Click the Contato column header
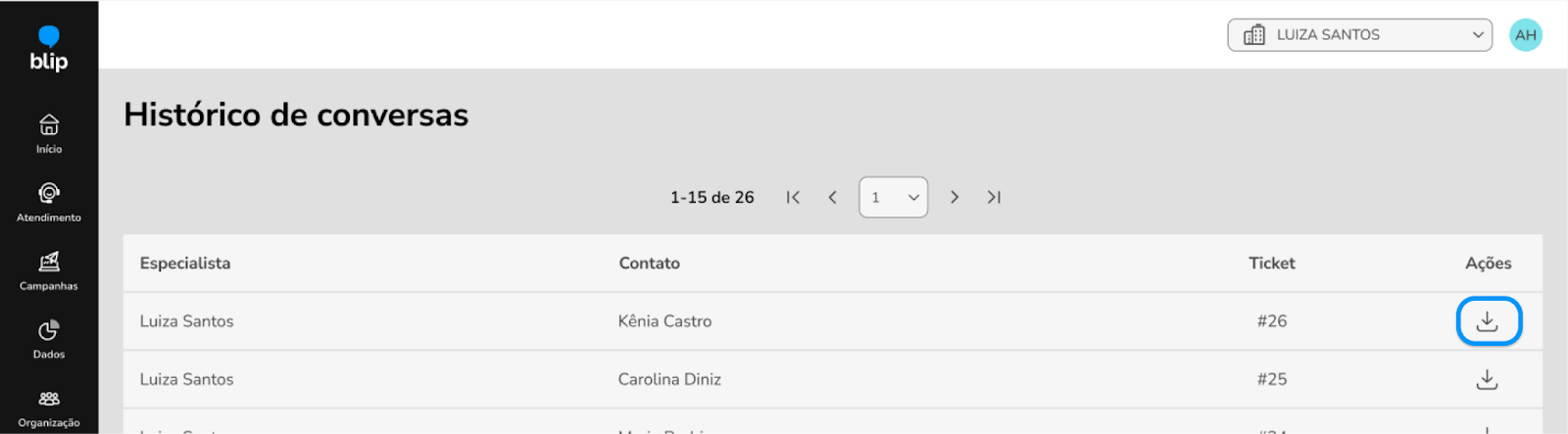 (649, 263)
